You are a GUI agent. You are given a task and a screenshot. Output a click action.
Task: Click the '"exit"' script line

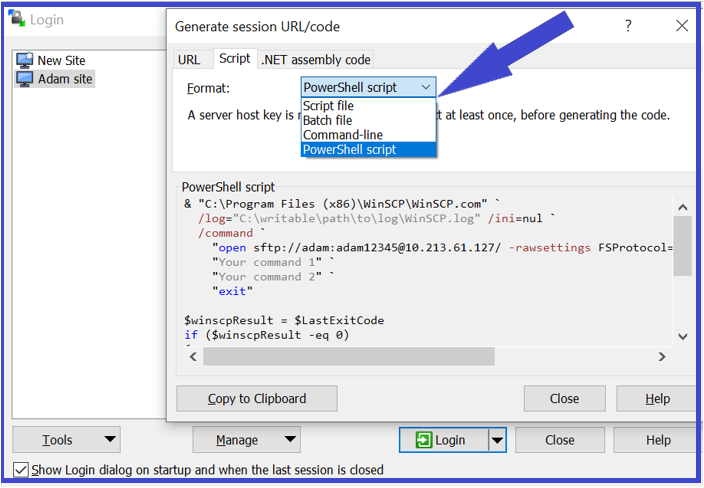232,291
